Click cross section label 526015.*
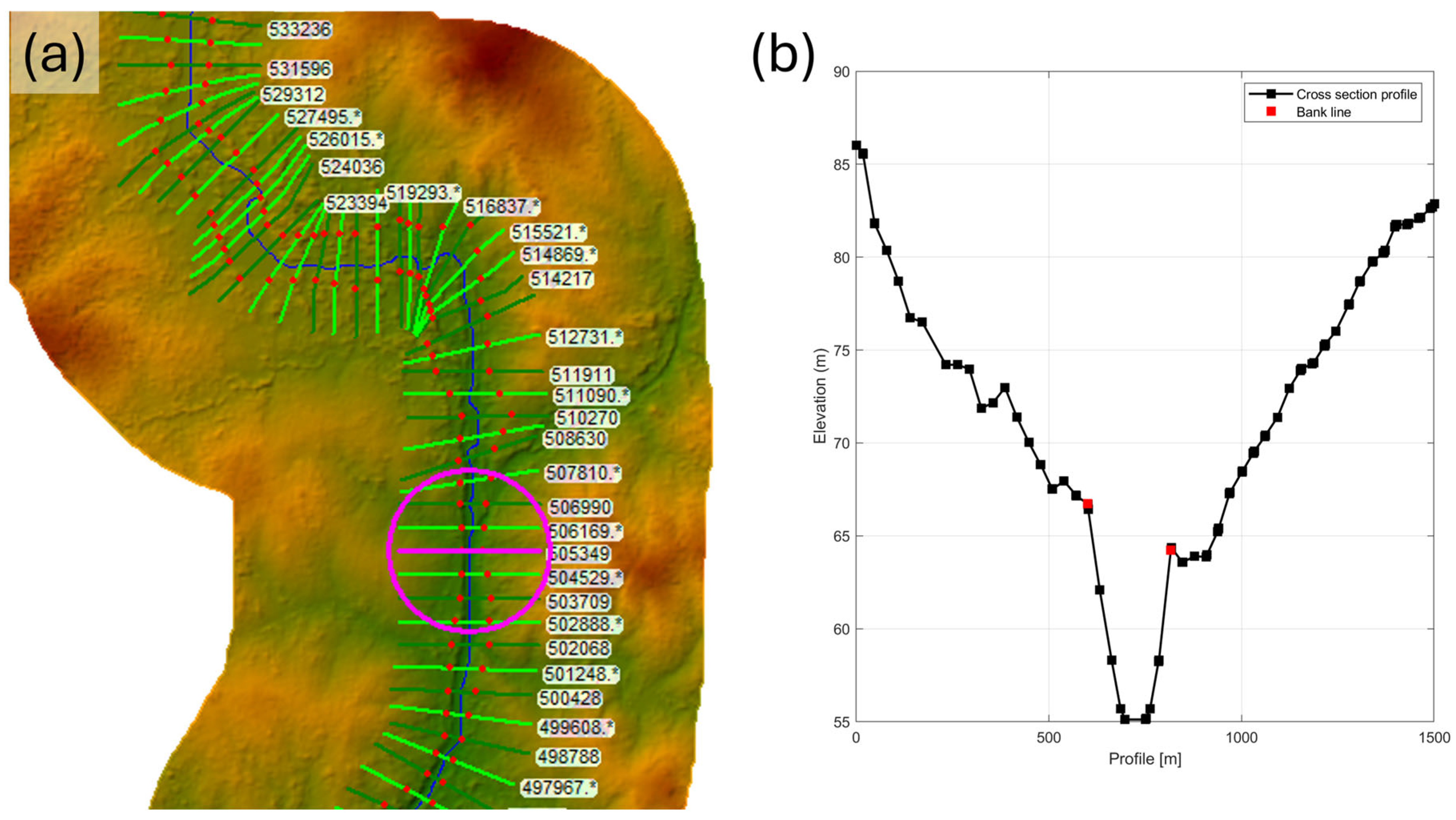1456x820 pixels. pyautogui.click(x=345, y=140)
